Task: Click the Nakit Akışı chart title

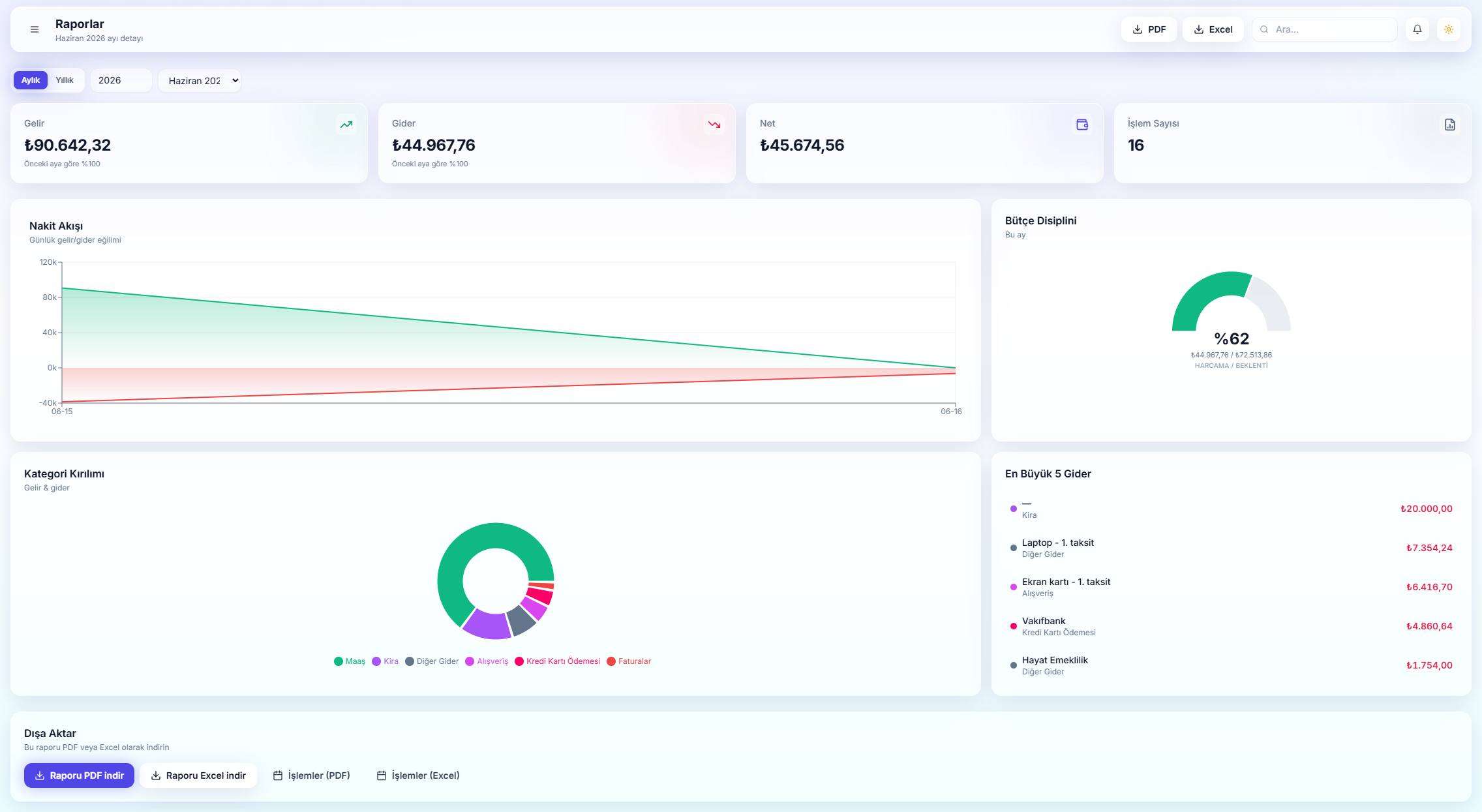Action: (x=56, y=226)
